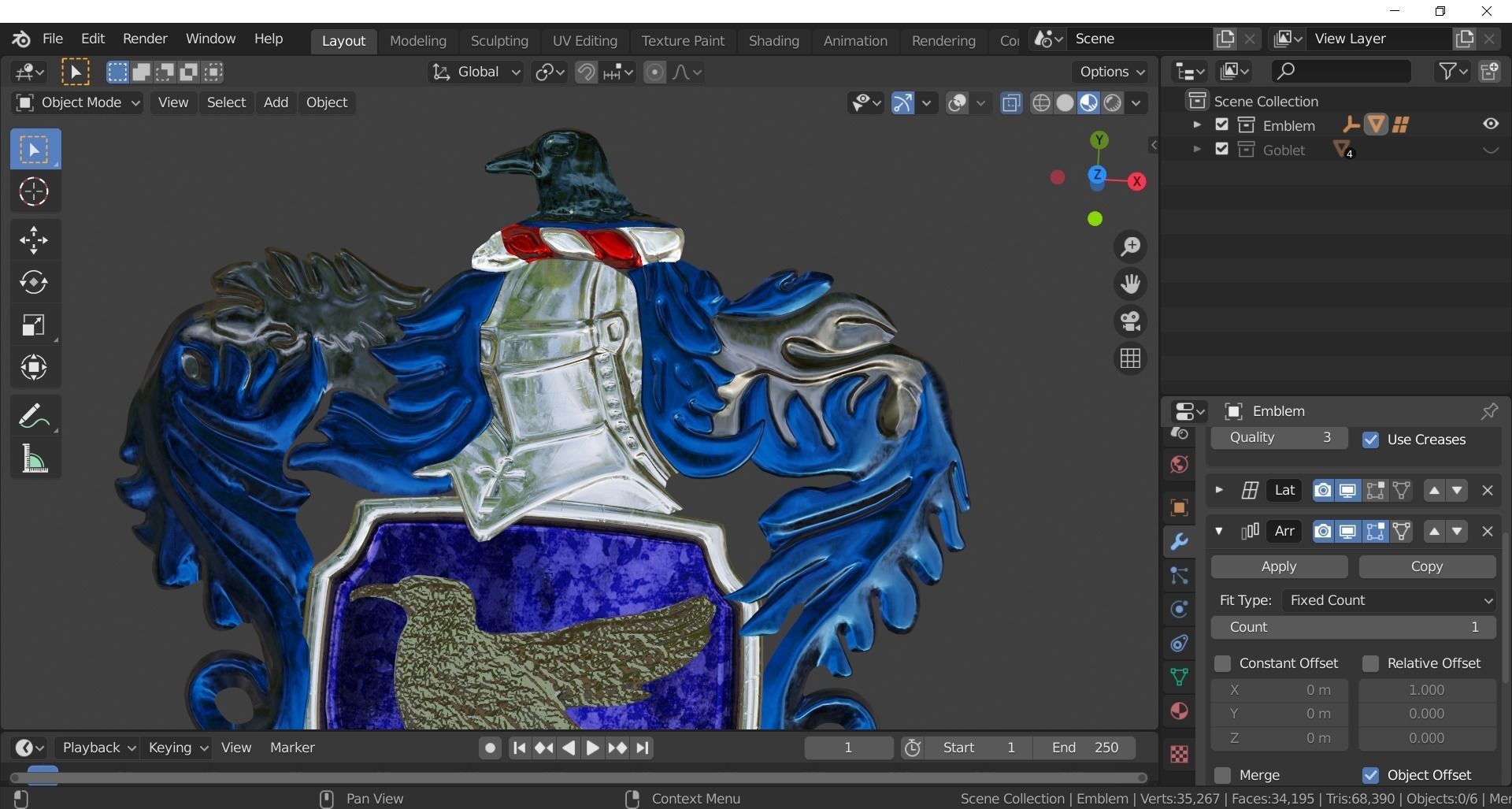1512x809 pixels.
Task: Toggle Arr modifier render visibility
Action: (1323, 532)
